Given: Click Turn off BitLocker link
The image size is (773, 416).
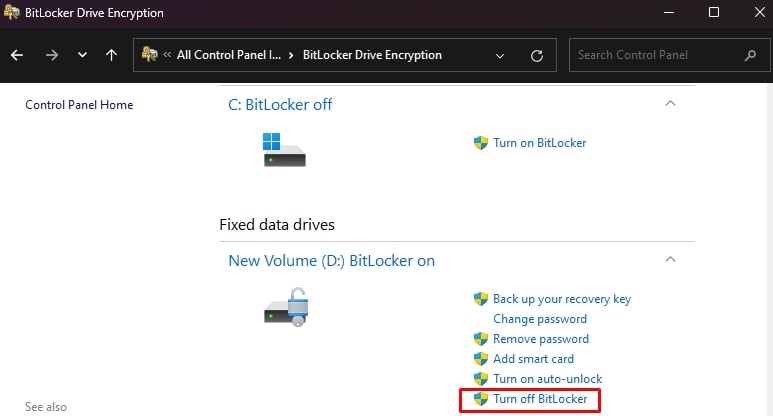Looking at the screenshot, I should tap(540, 399).
